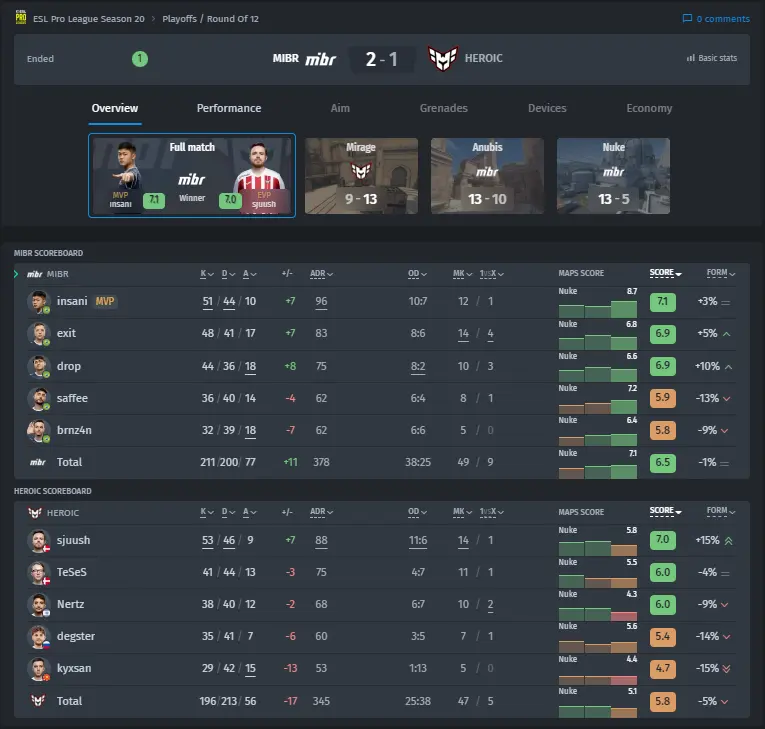Open insani's player name link
The height and width of the screenshot is (729, 765).
[x=72, y=301]
